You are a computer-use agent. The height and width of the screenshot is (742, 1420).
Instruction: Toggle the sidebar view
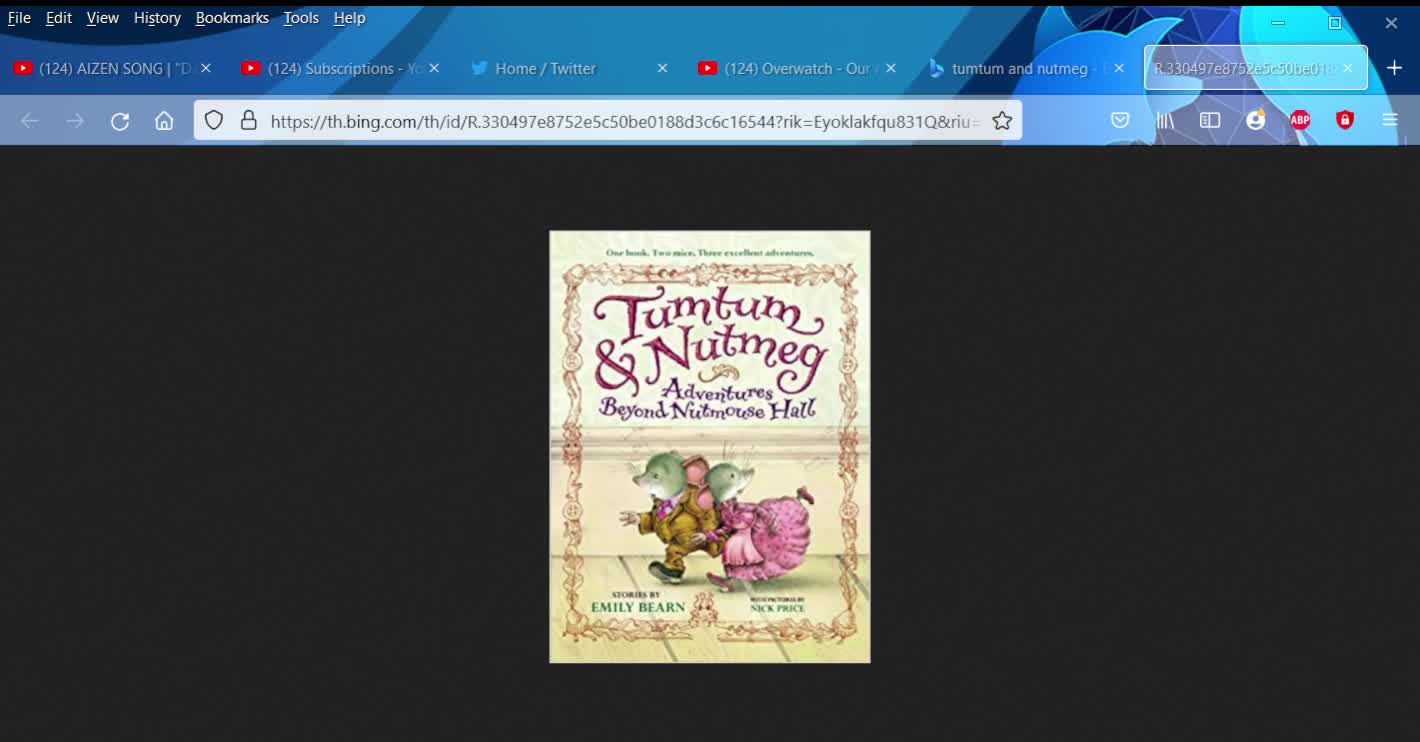[x=1210, y=120]
